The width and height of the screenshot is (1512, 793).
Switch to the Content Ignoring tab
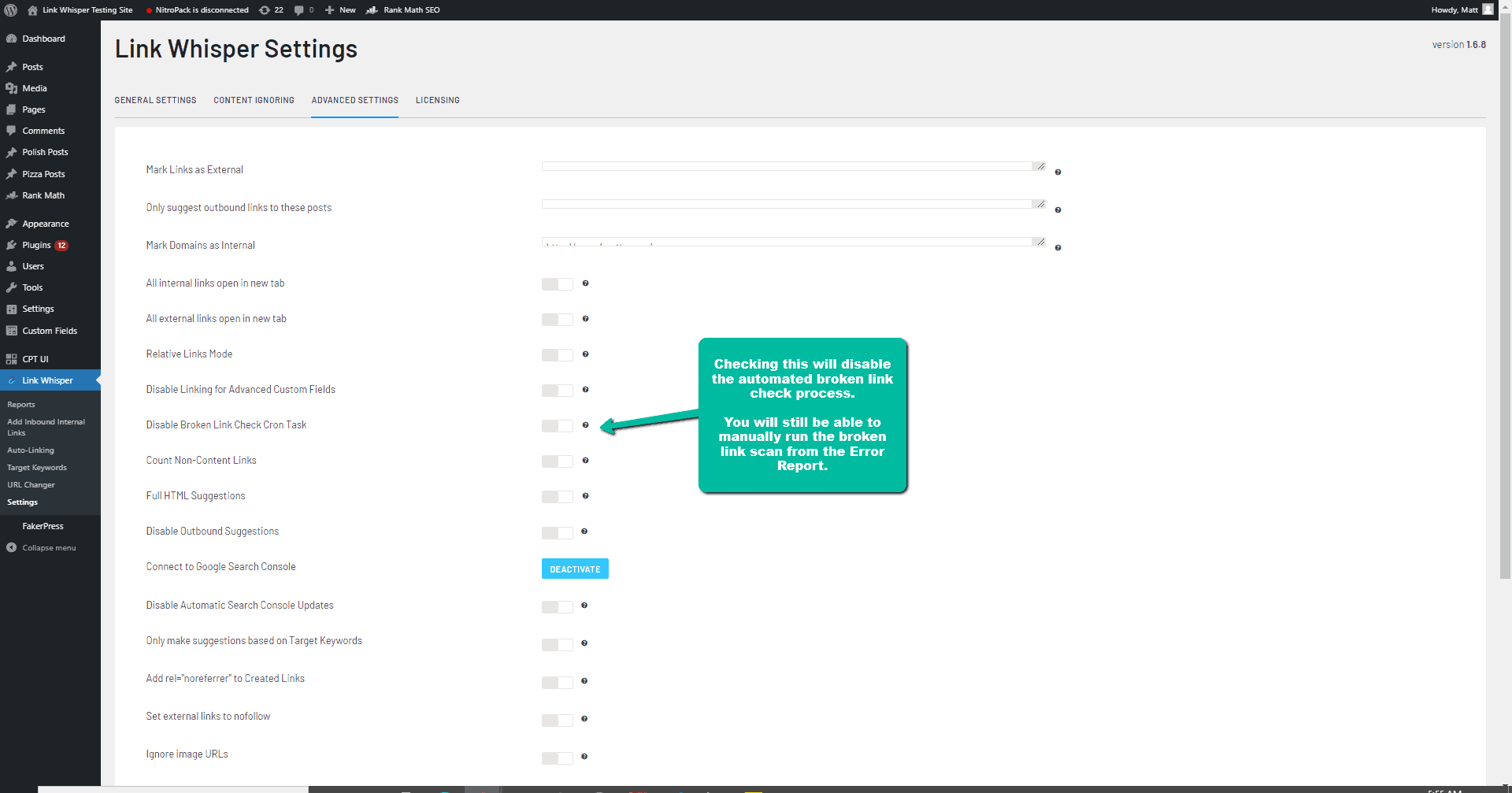click(254, 100)
